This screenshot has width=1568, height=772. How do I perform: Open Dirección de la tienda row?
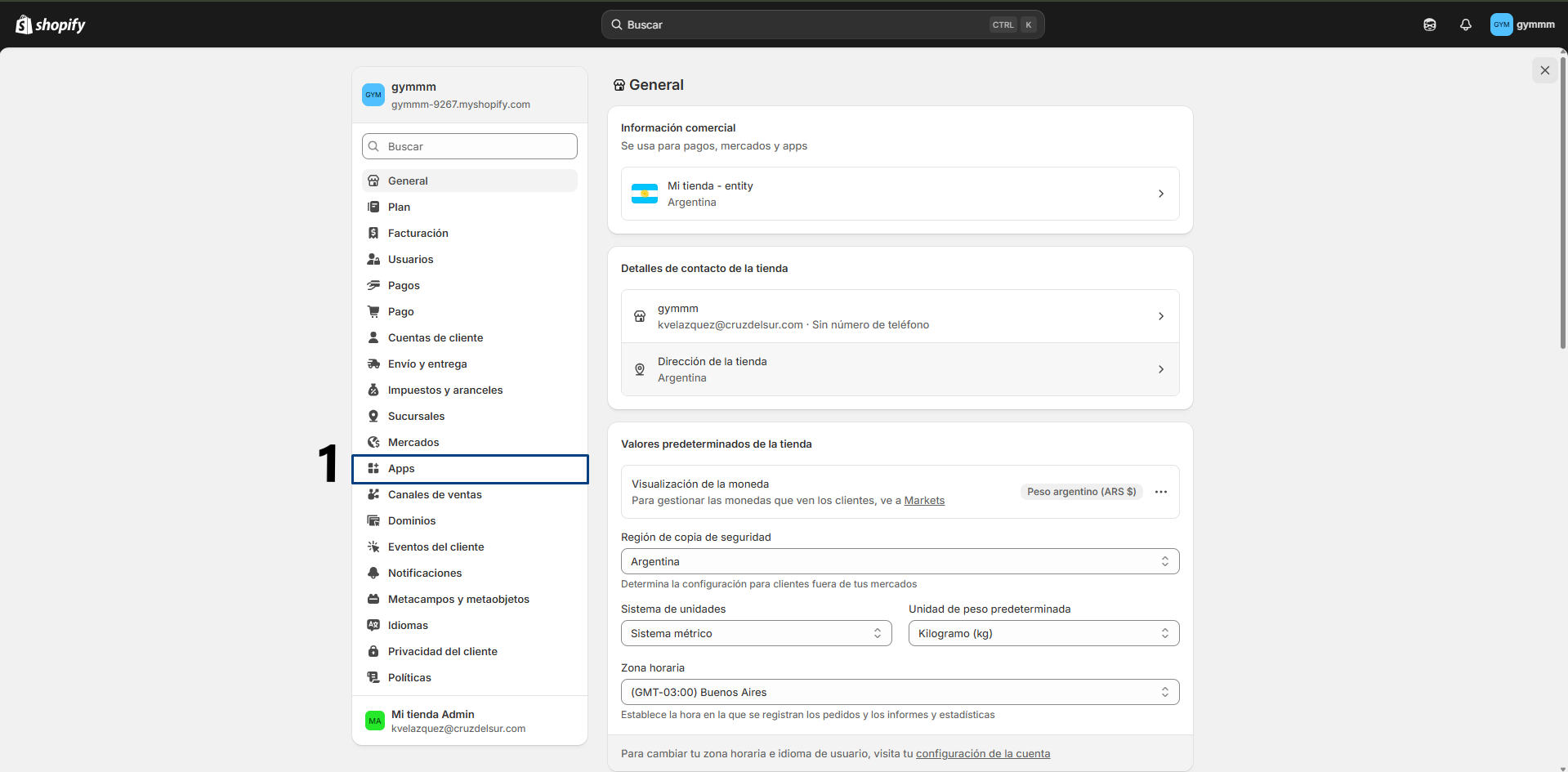pyautogui.click(x=900, y=369)
